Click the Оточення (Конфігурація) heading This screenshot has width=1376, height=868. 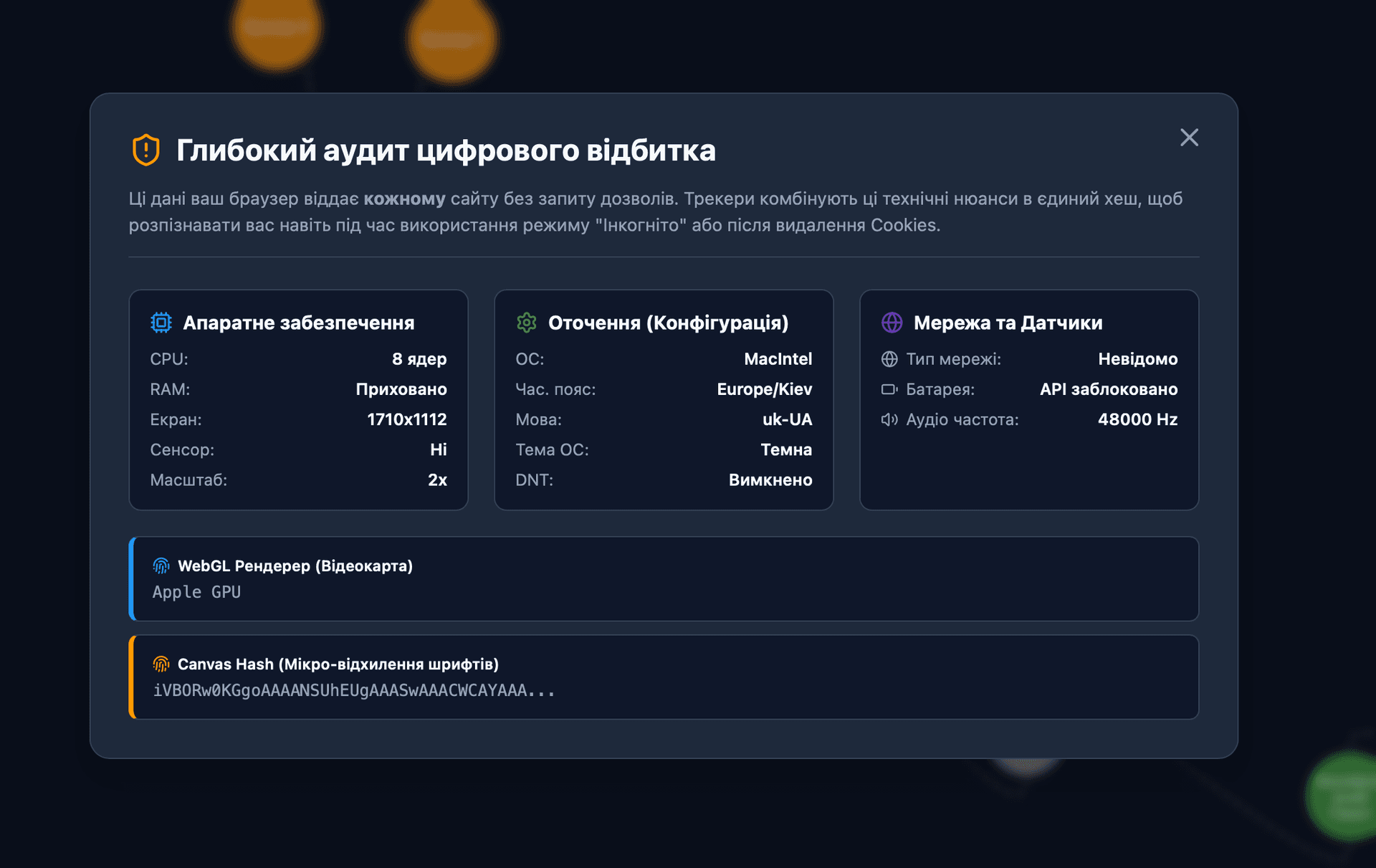point(669,323)
